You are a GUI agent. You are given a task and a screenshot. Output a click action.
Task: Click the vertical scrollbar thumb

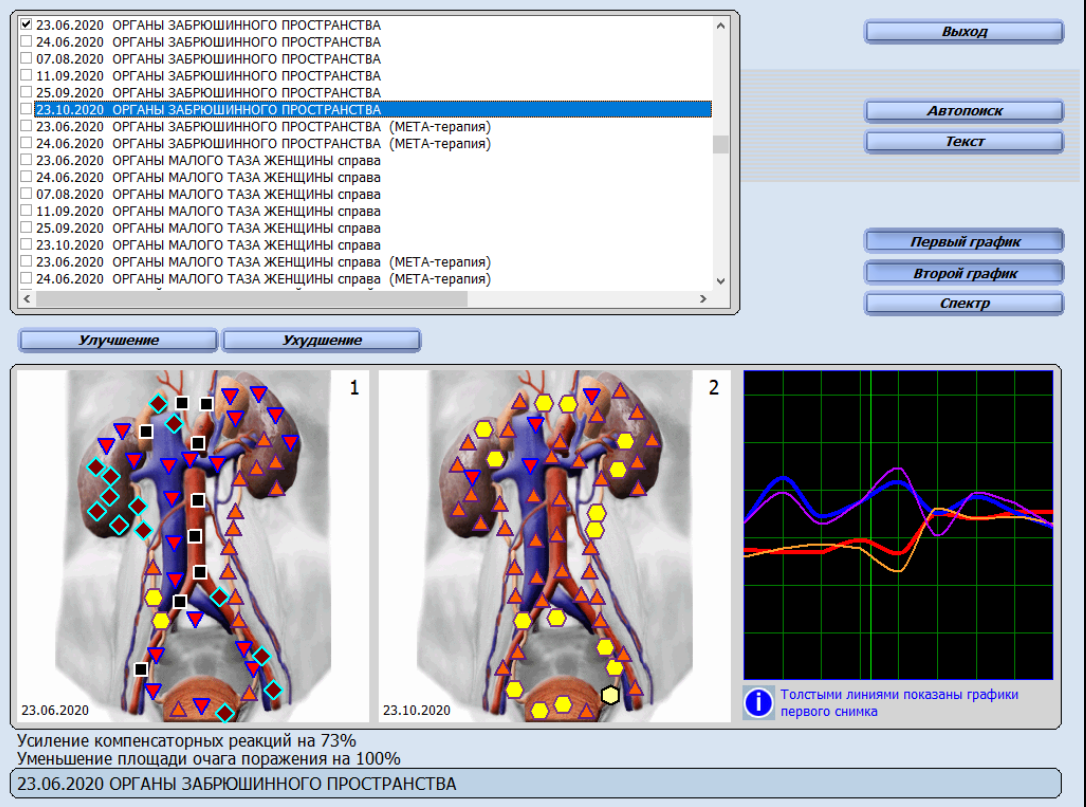(x=720, y=144)
